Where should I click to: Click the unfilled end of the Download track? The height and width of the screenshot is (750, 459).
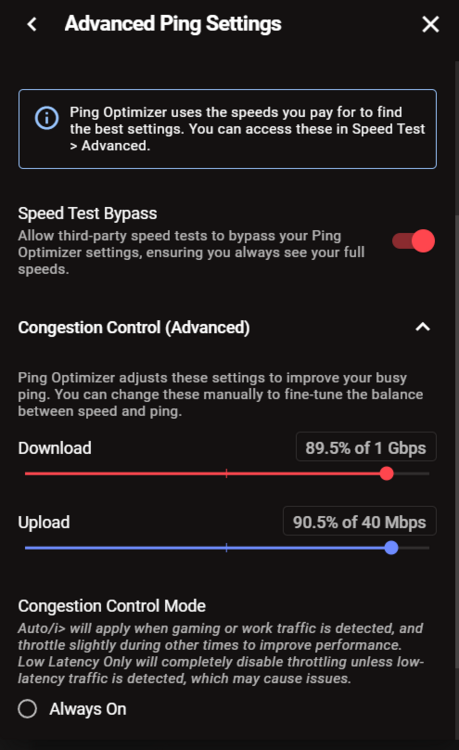[412, 474]
